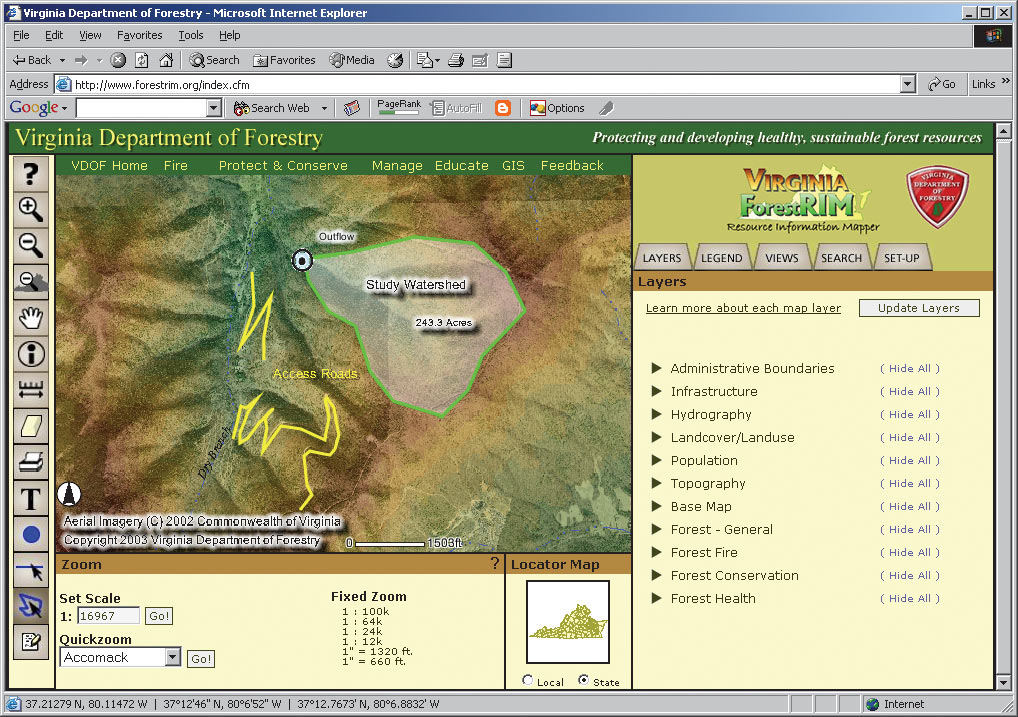
Task: Click Go! button next to Set Scale
Action: tap(159, 616)
